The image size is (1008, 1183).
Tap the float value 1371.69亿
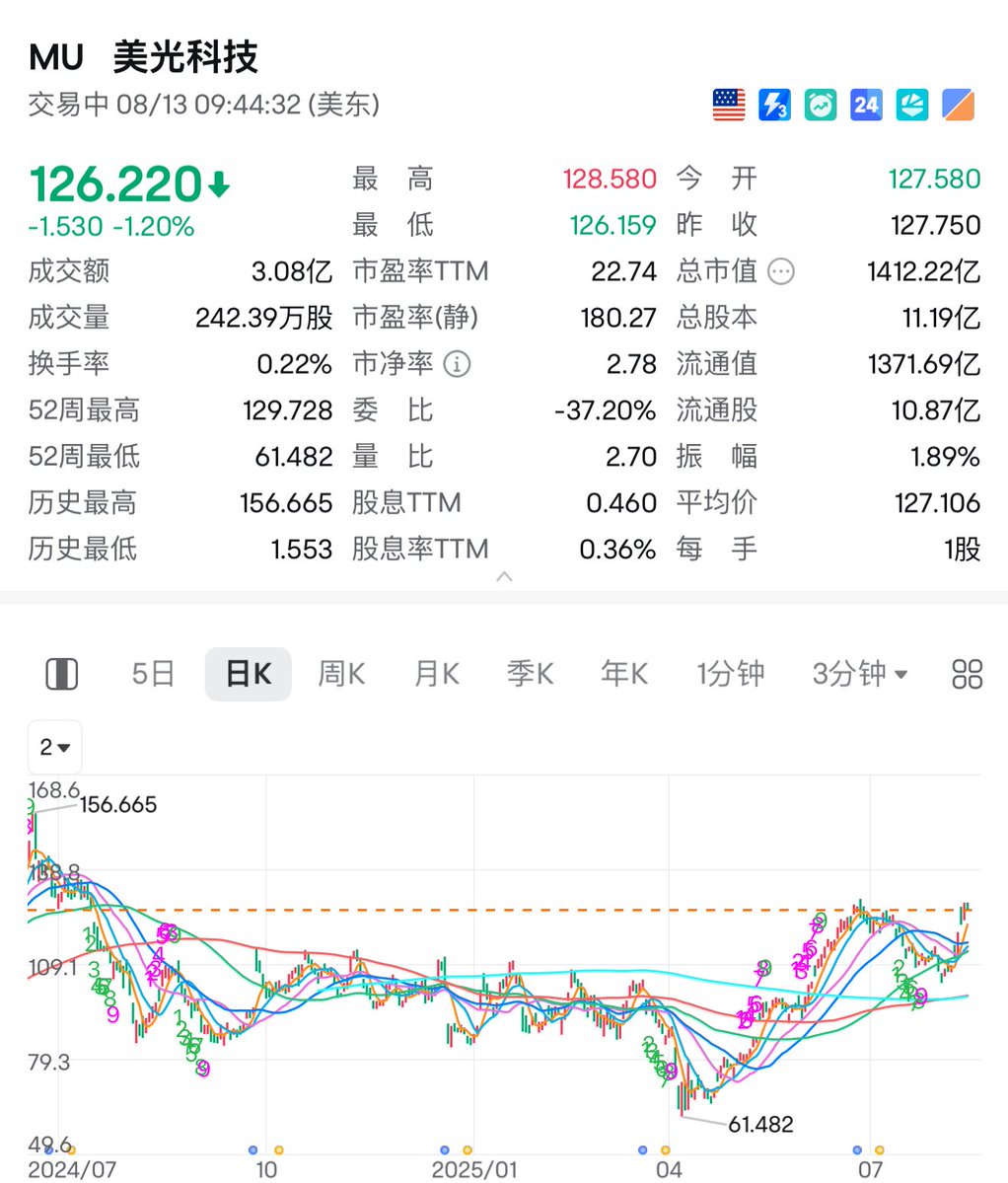924,364
